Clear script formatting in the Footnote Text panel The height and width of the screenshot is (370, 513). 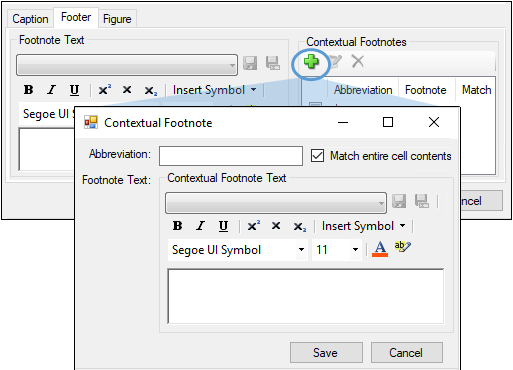tap(127, 90)
